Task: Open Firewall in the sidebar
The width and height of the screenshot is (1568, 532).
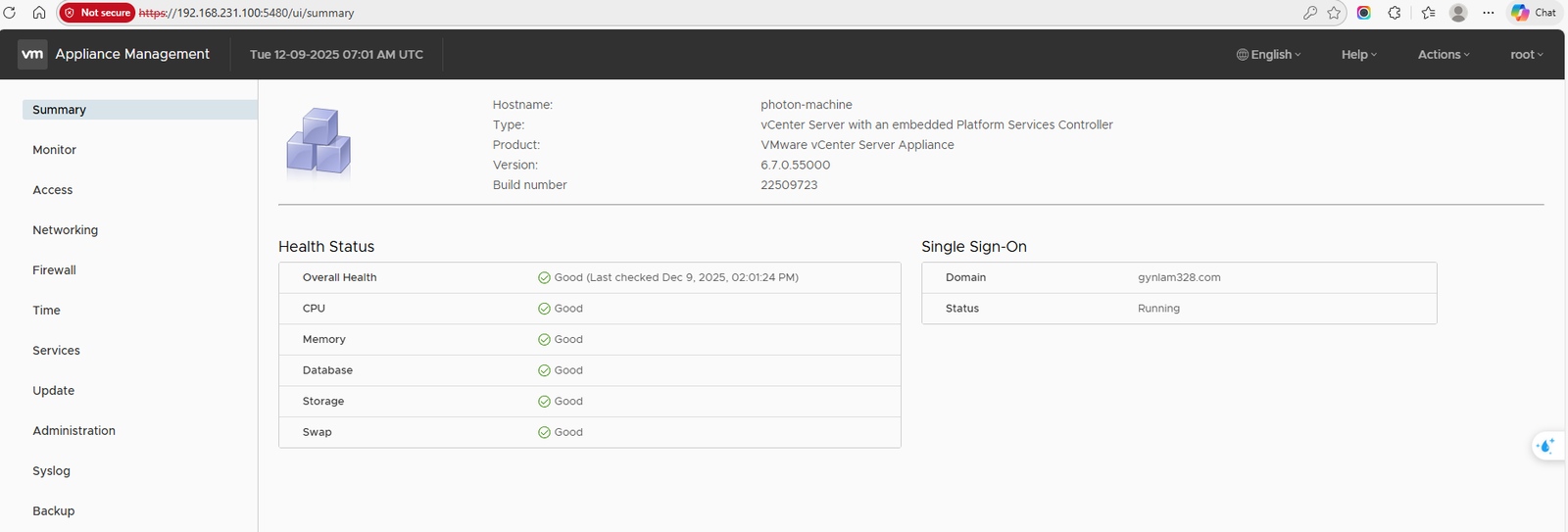Action: coord(54,270)
